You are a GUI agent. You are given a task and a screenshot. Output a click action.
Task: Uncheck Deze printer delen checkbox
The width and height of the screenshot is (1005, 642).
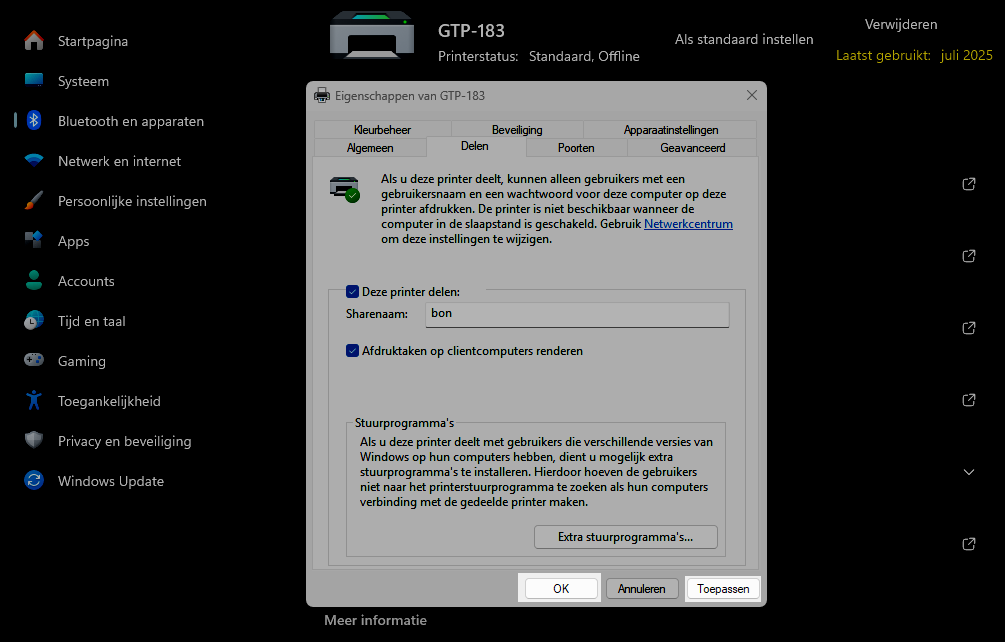tap(352, 292)
